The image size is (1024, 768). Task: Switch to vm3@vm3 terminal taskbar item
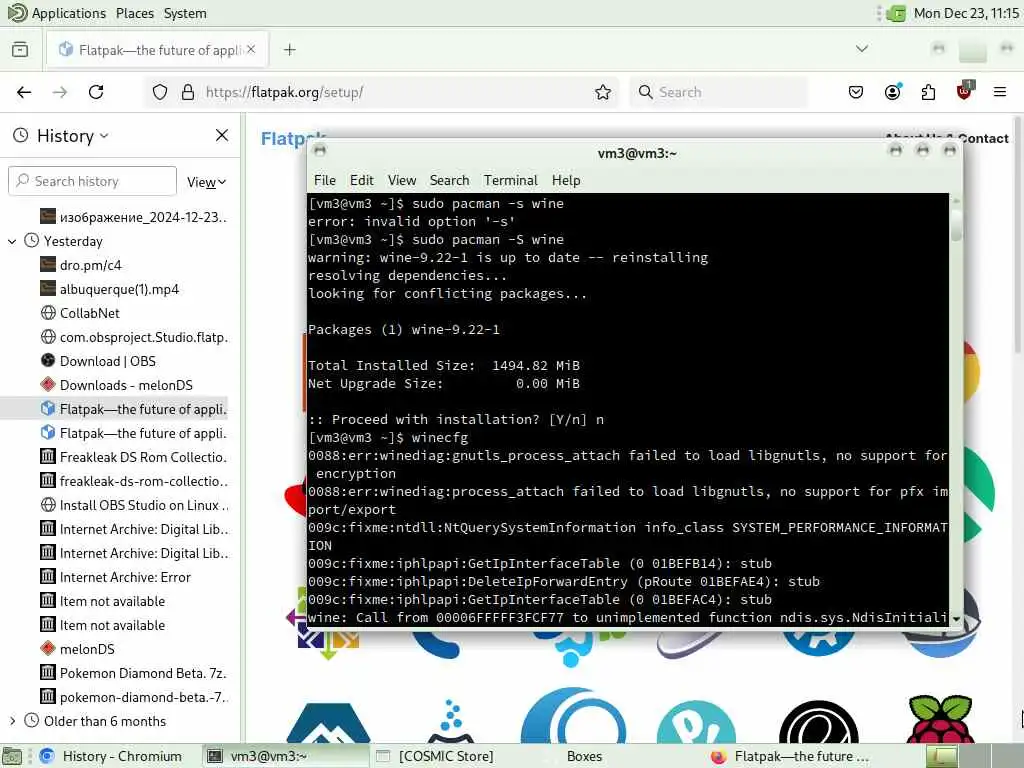pyautogui.click(x=284, y=756)
